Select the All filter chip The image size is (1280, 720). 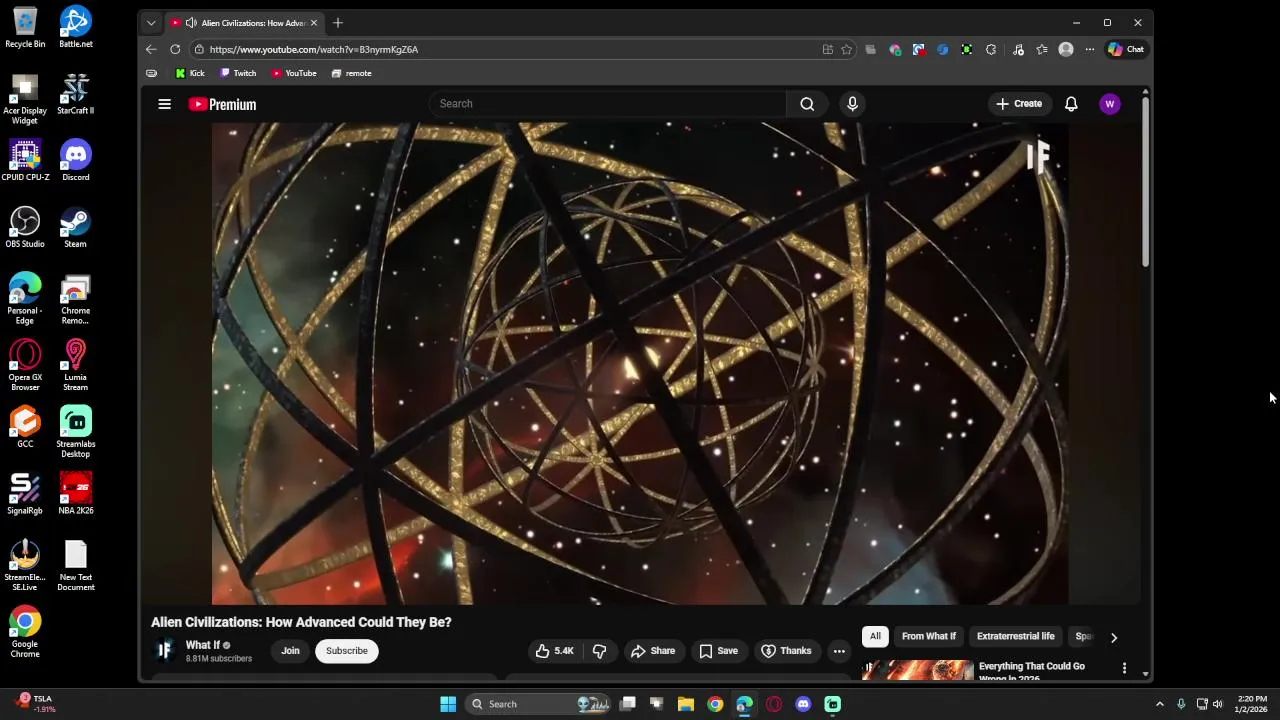click(x=875, y=636)
